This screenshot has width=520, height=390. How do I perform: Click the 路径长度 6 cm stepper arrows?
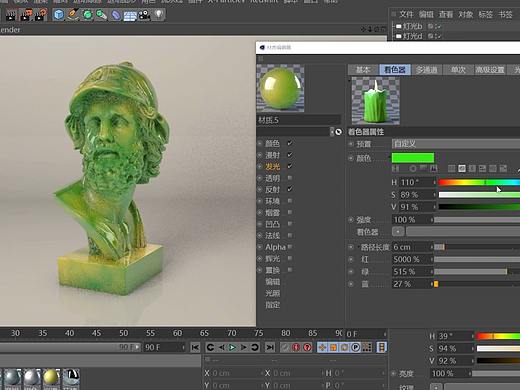pyautogui.click(x=432, y=247)
